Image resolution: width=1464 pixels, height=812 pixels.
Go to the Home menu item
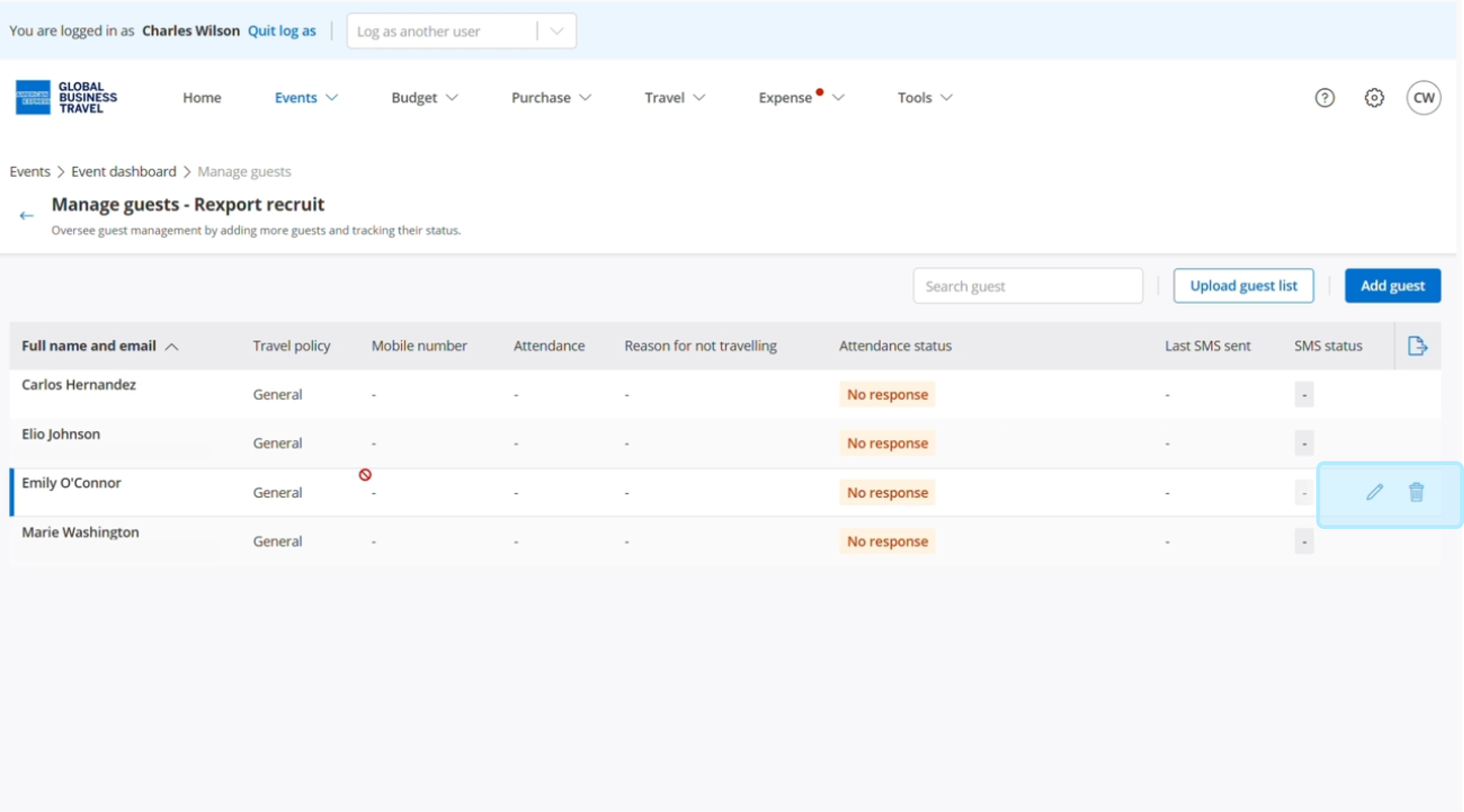pos(202,98)
